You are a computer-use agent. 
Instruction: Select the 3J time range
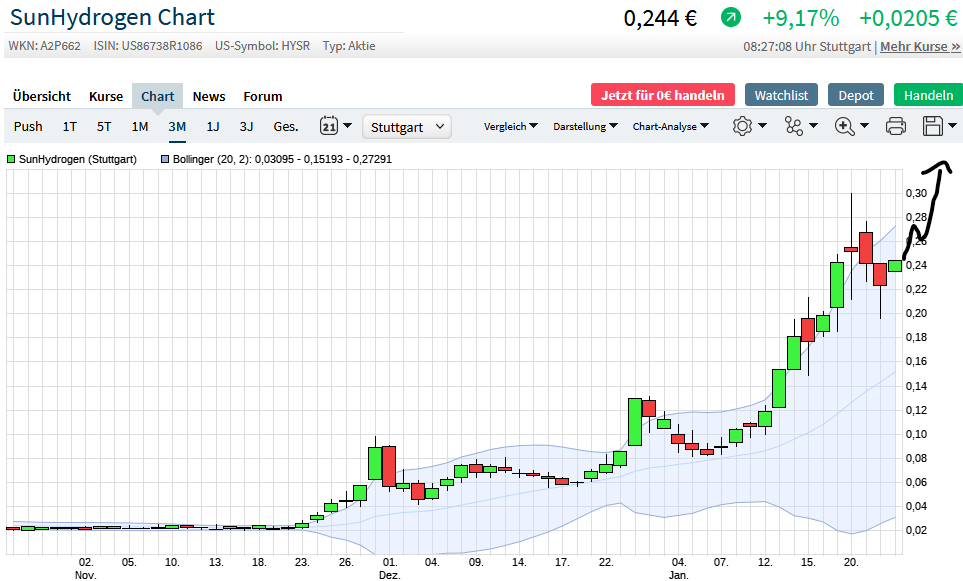pos(246,127)
